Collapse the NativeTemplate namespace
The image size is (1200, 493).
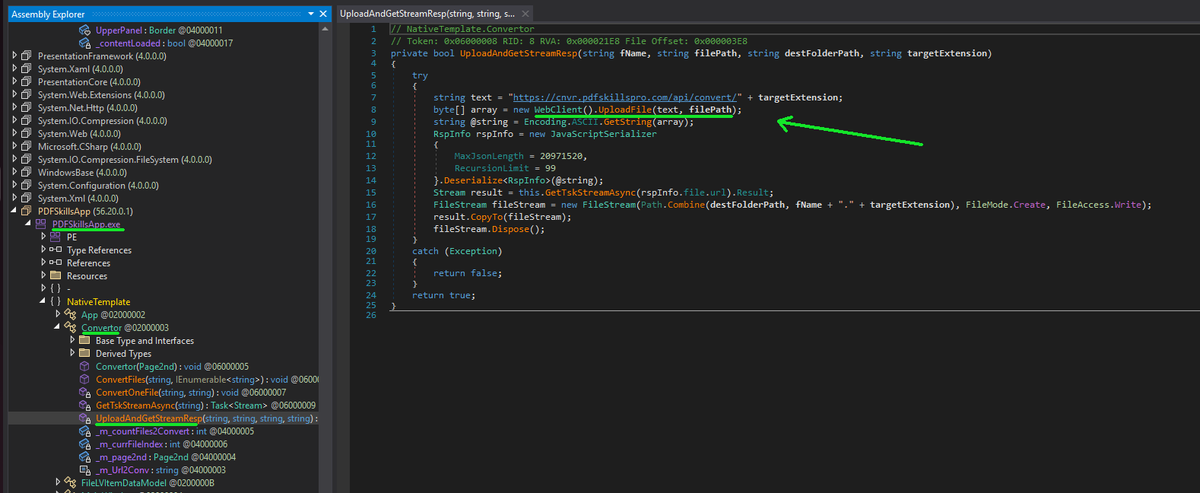click(42, 301)
